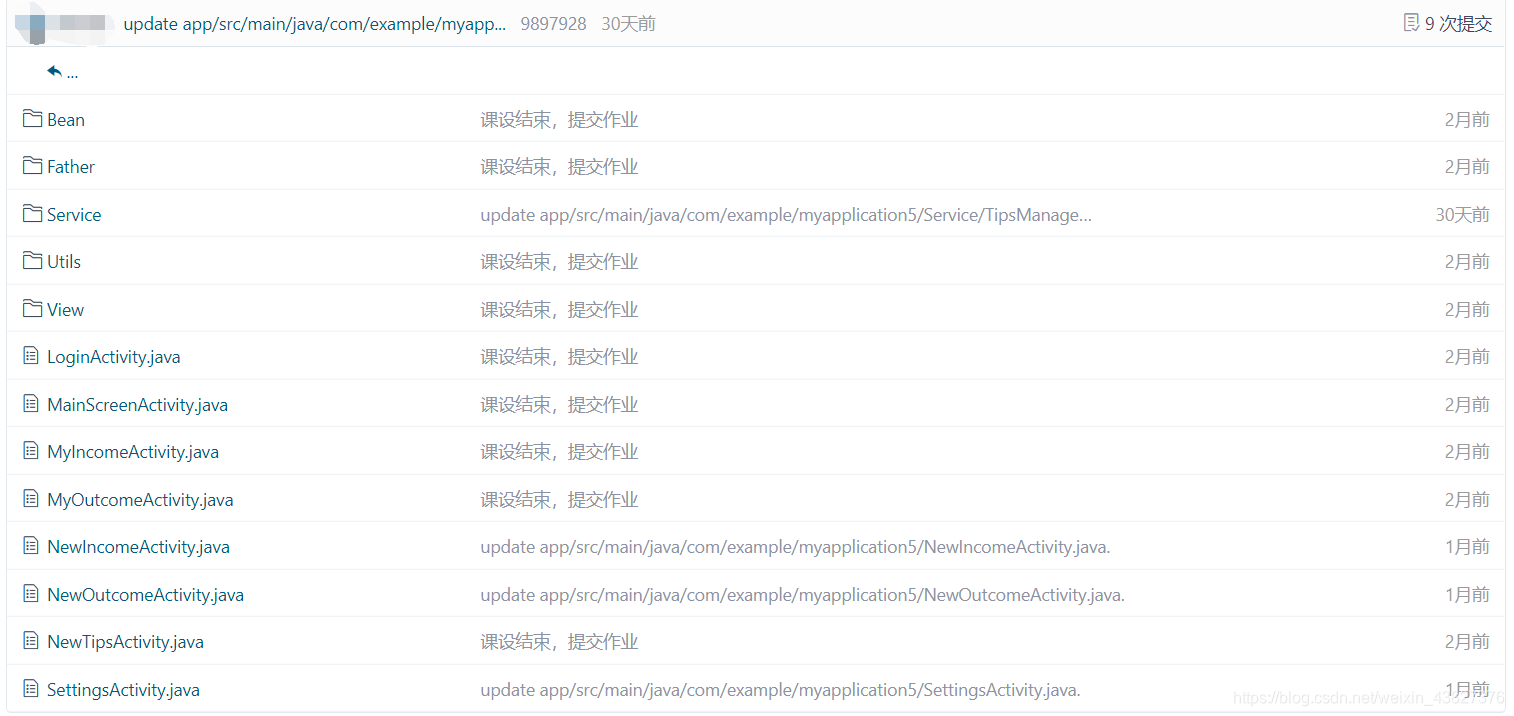Screen dimensions: 1514x716
Task: Go up to parent directory arrow
Action: 54,71
